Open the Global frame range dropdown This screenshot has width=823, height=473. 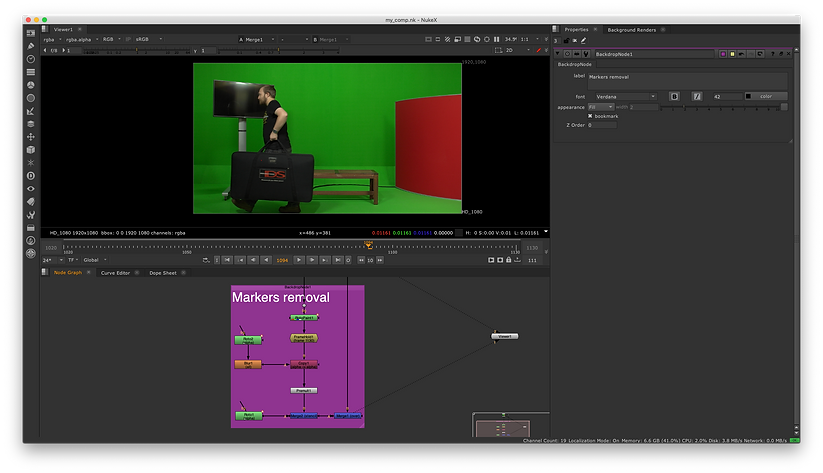[94, 260]
